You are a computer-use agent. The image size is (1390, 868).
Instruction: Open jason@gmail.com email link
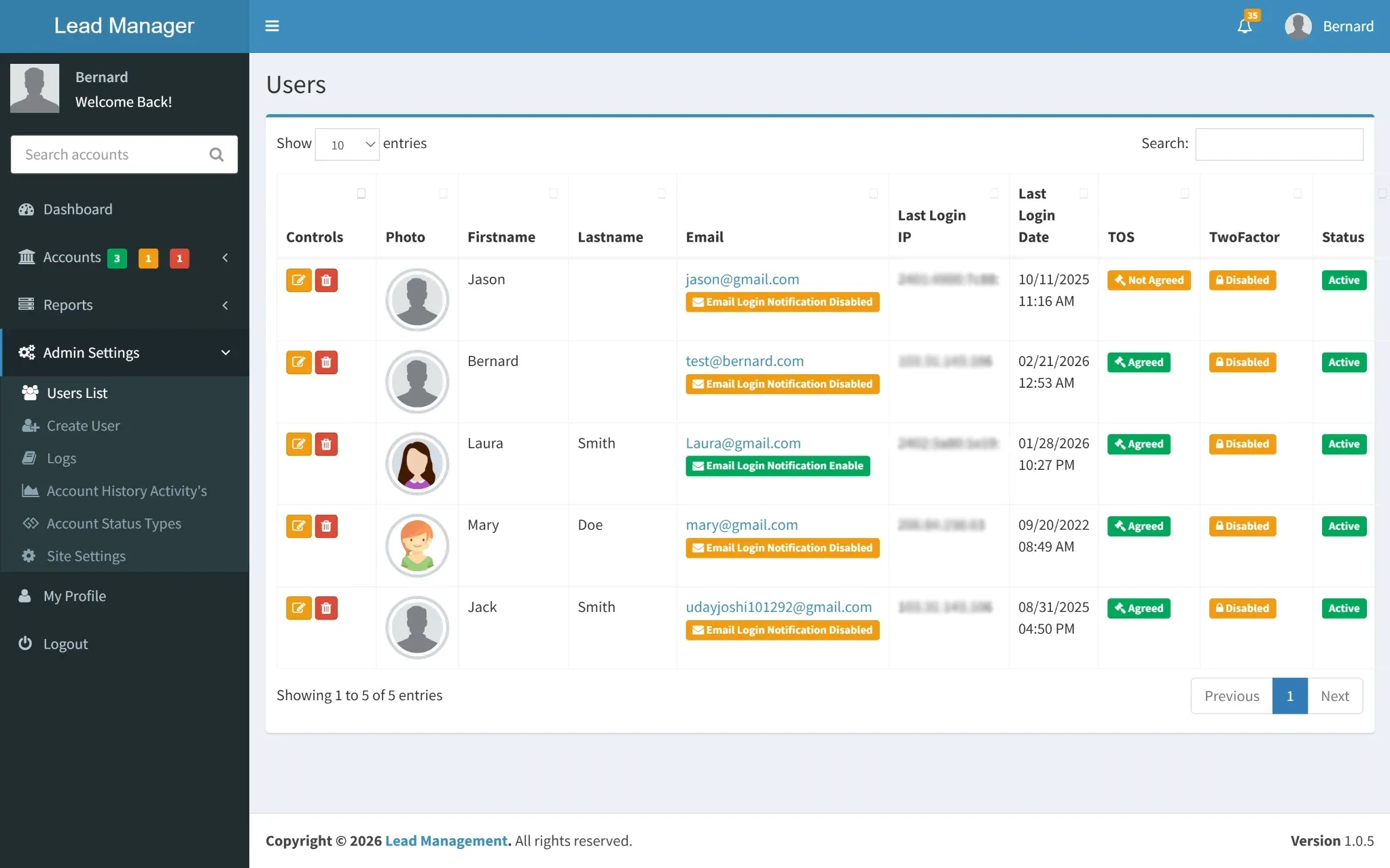742,279
